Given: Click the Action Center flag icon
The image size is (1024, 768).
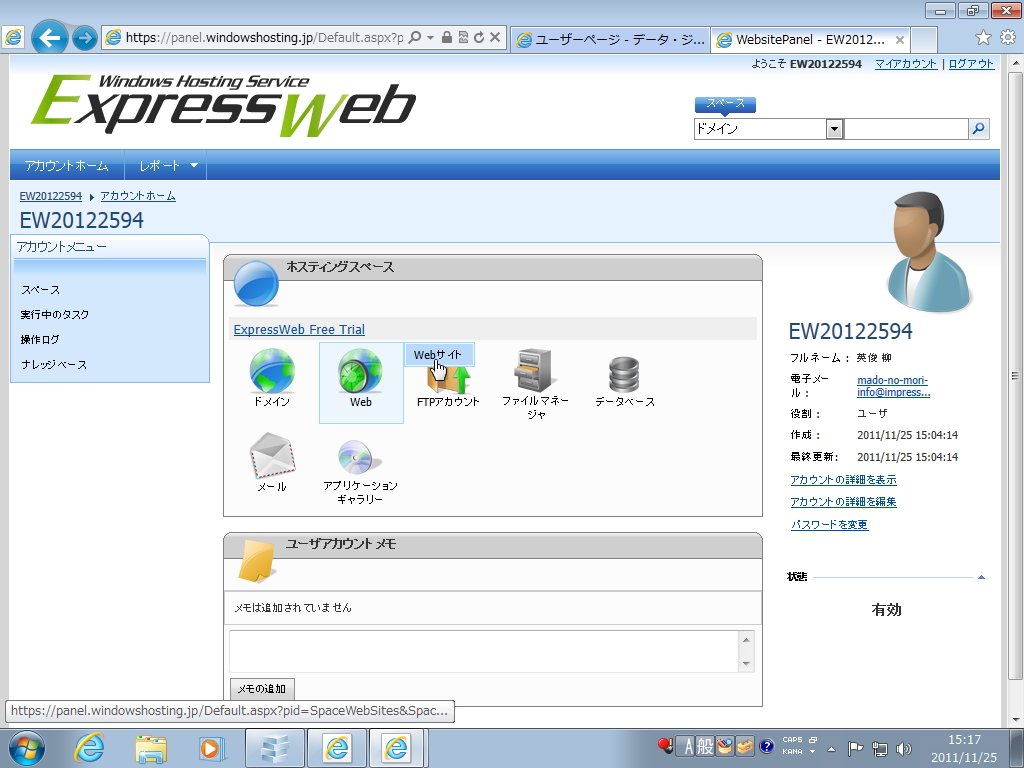Looking at the screenshot, I should point(855,748).
